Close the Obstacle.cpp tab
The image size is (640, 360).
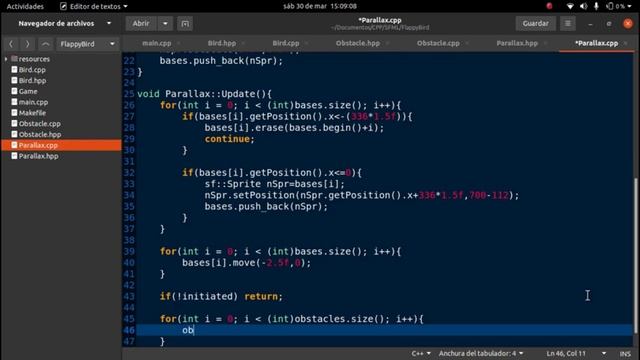pos(467,43)
